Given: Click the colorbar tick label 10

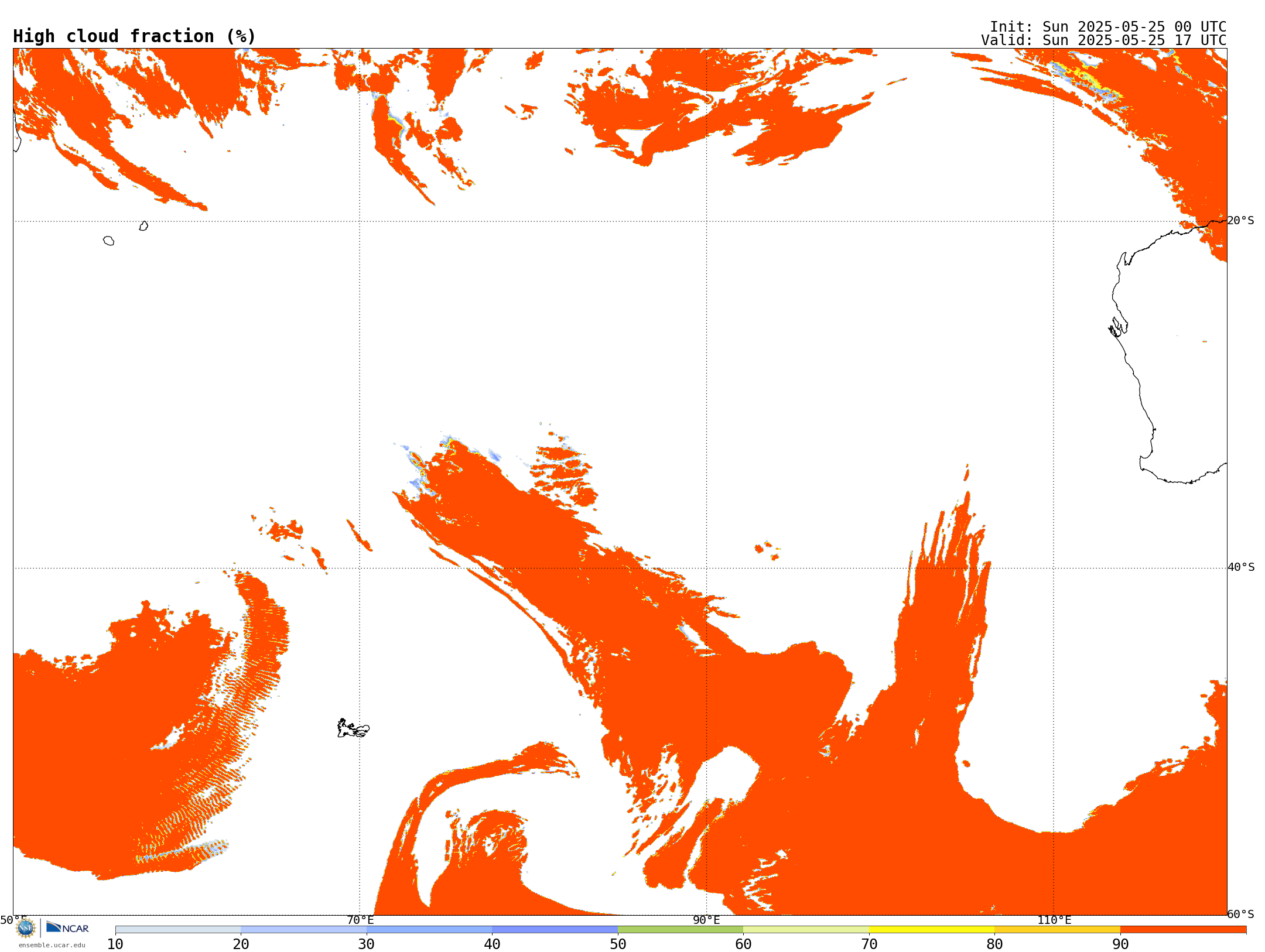Looking at the screenshot, I should 115,944.
